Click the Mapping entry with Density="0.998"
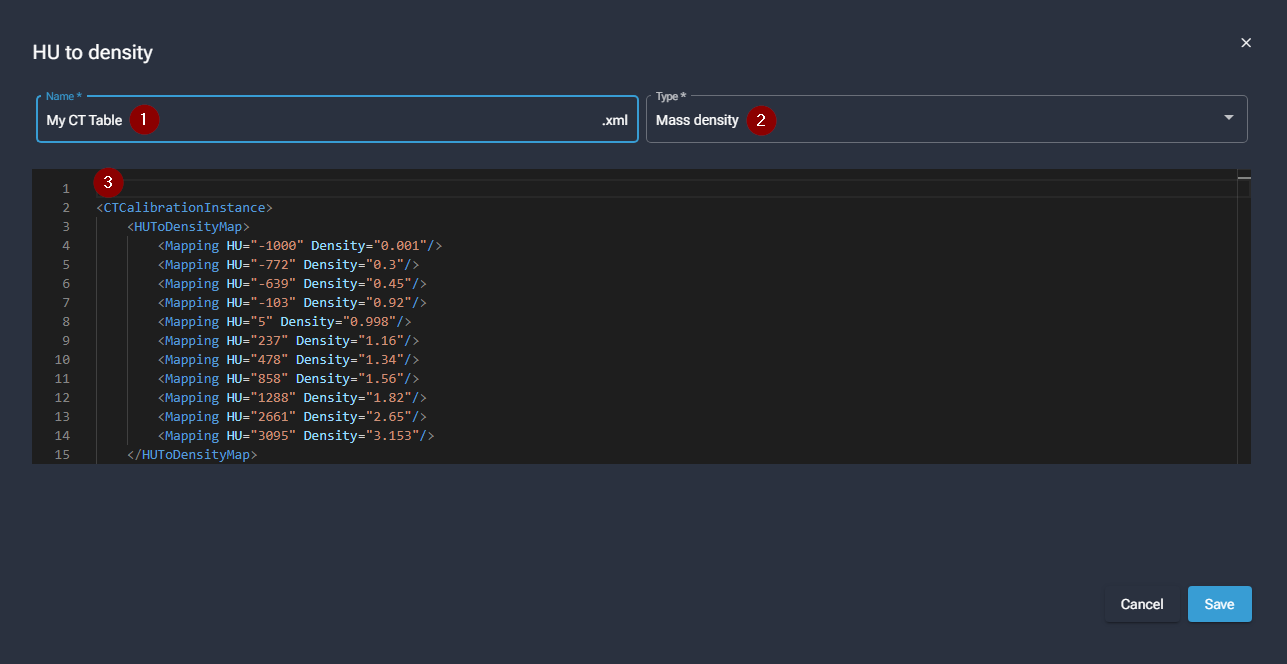 click(284, 322)
